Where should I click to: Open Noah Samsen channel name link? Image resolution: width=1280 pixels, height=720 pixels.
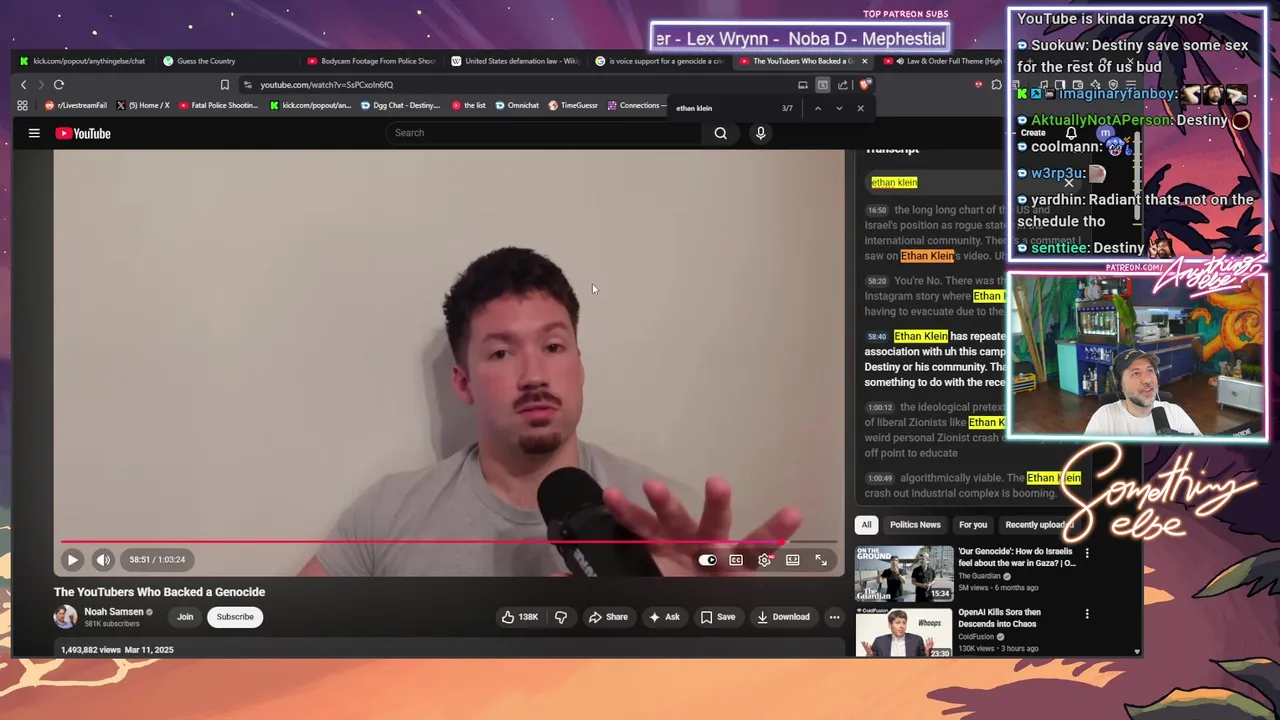tap(114, 612)
